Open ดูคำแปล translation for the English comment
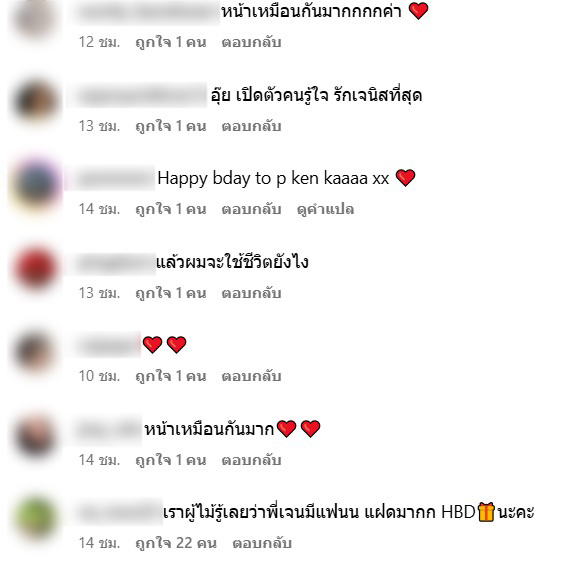 click(325, 209)
